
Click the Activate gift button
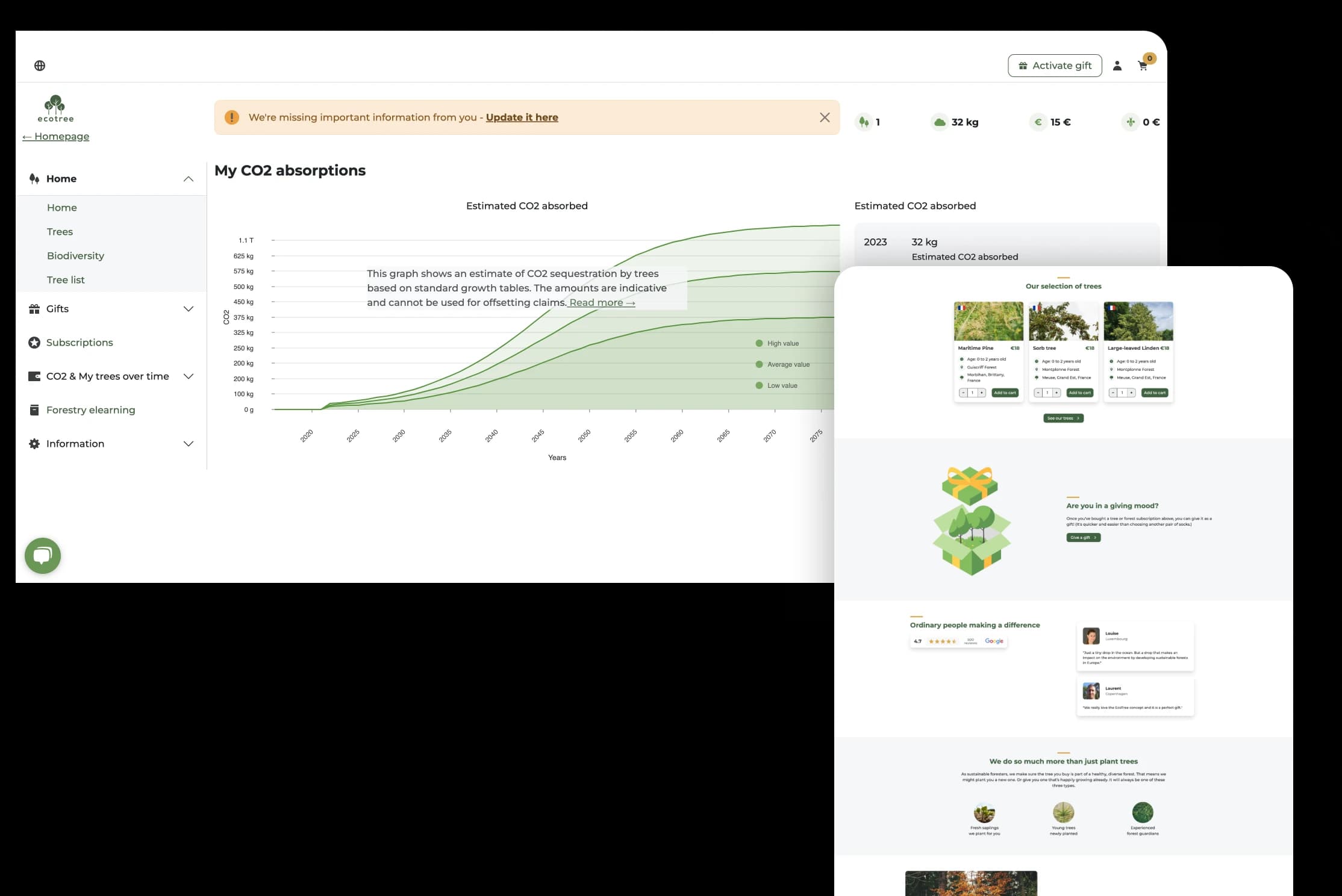[x=1055, y=66]
